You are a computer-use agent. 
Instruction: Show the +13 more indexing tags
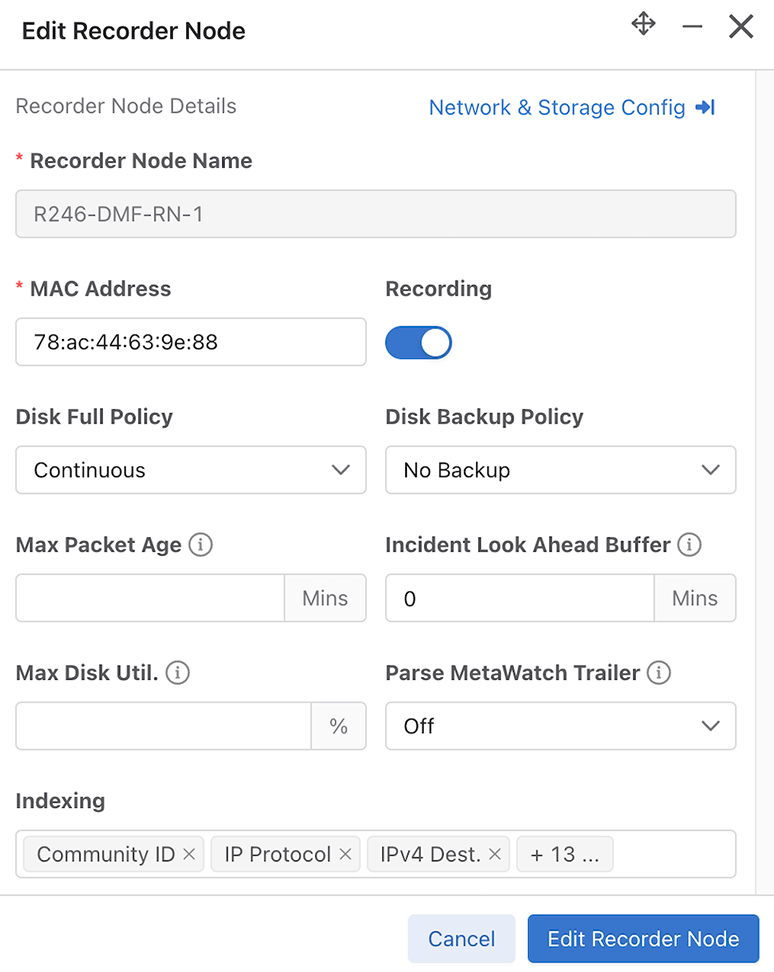(x=565, y=854)
